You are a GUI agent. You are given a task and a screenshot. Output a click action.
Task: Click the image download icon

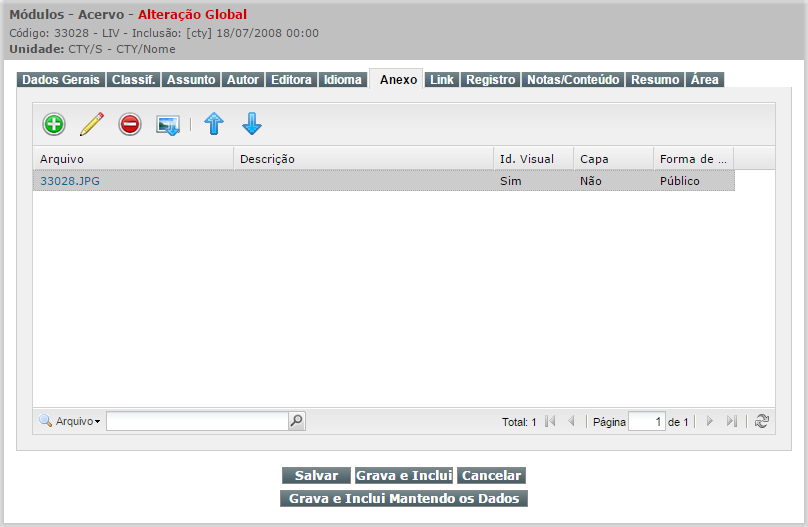point(167,124)
